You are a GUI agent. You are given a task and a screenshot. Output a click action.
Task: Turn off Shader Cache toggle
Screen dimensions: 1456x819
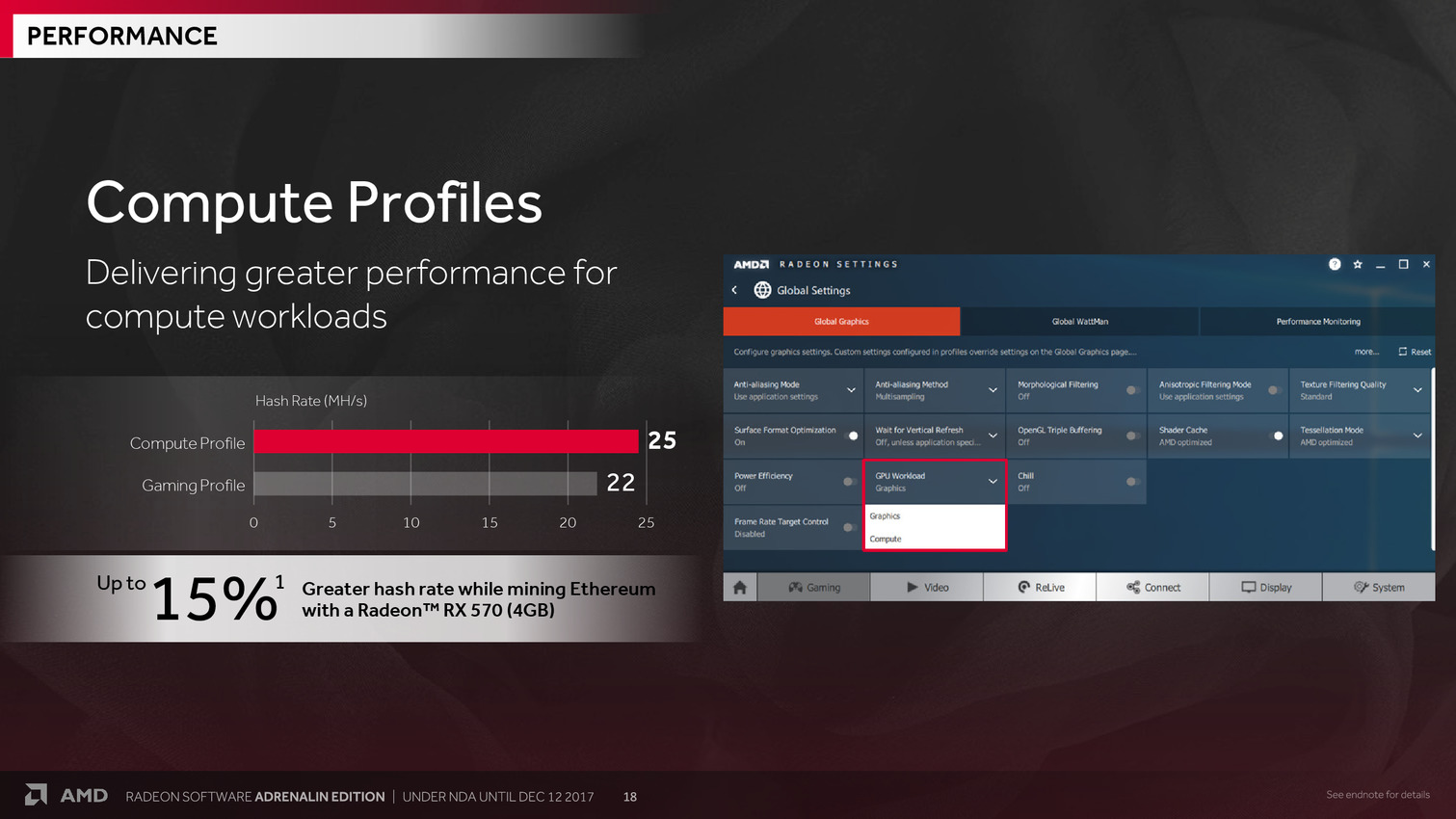click(x=1275, y=436)
